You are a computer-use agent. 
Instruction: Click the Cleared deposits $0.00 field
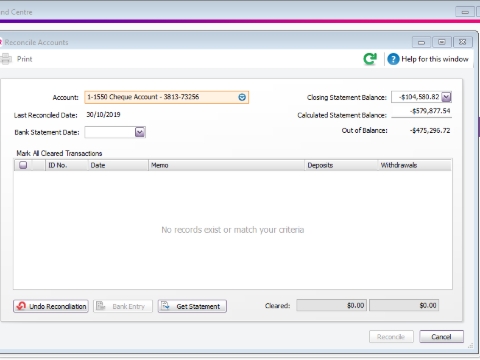(331, 305)
